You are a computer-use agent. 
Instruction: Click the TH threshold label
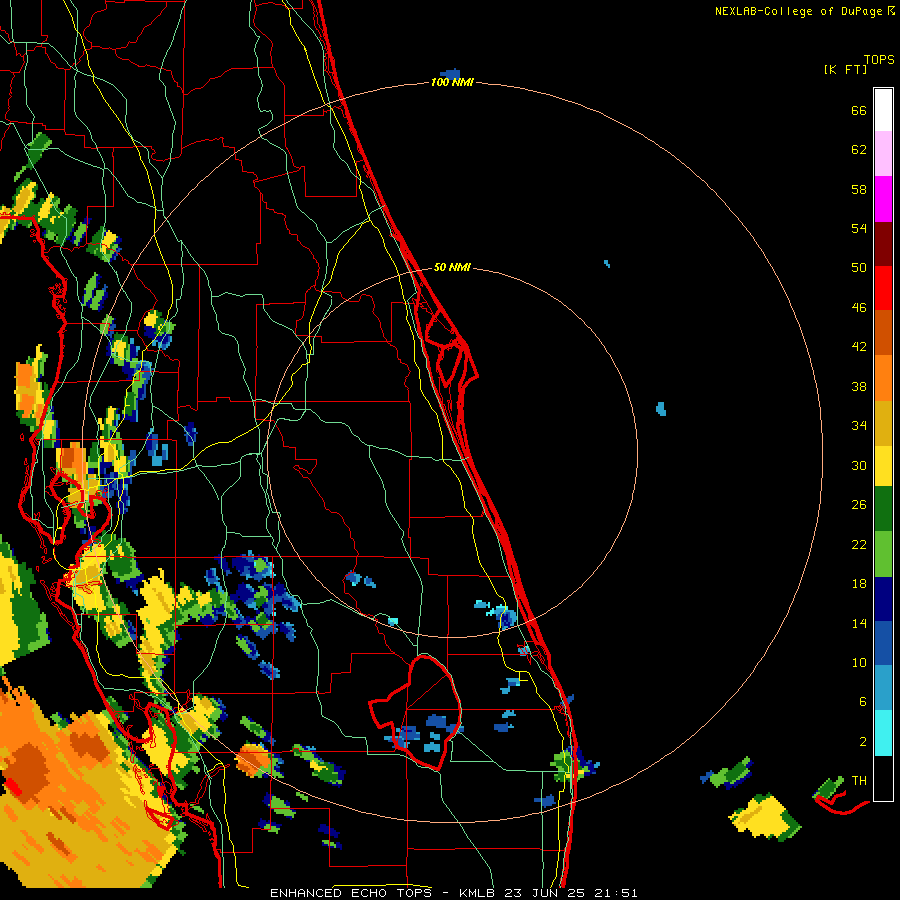click(x=859, y=781)
